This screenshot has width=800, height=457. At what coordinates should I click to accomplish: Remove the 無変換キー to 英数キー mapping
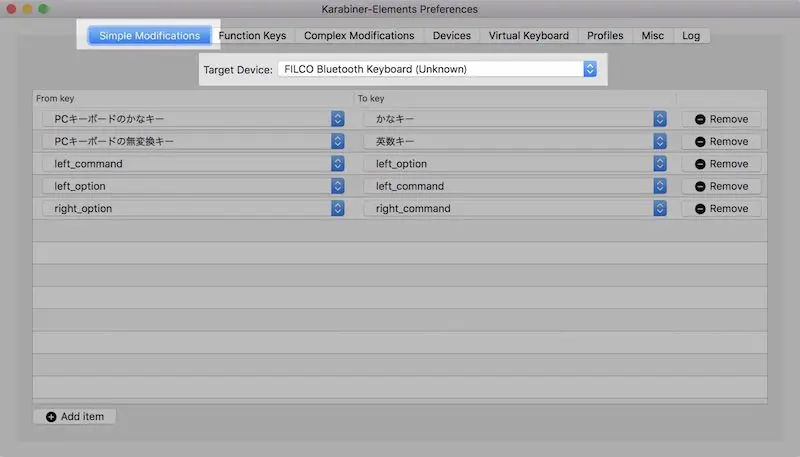pyautogui.click(x=721, y=141)
